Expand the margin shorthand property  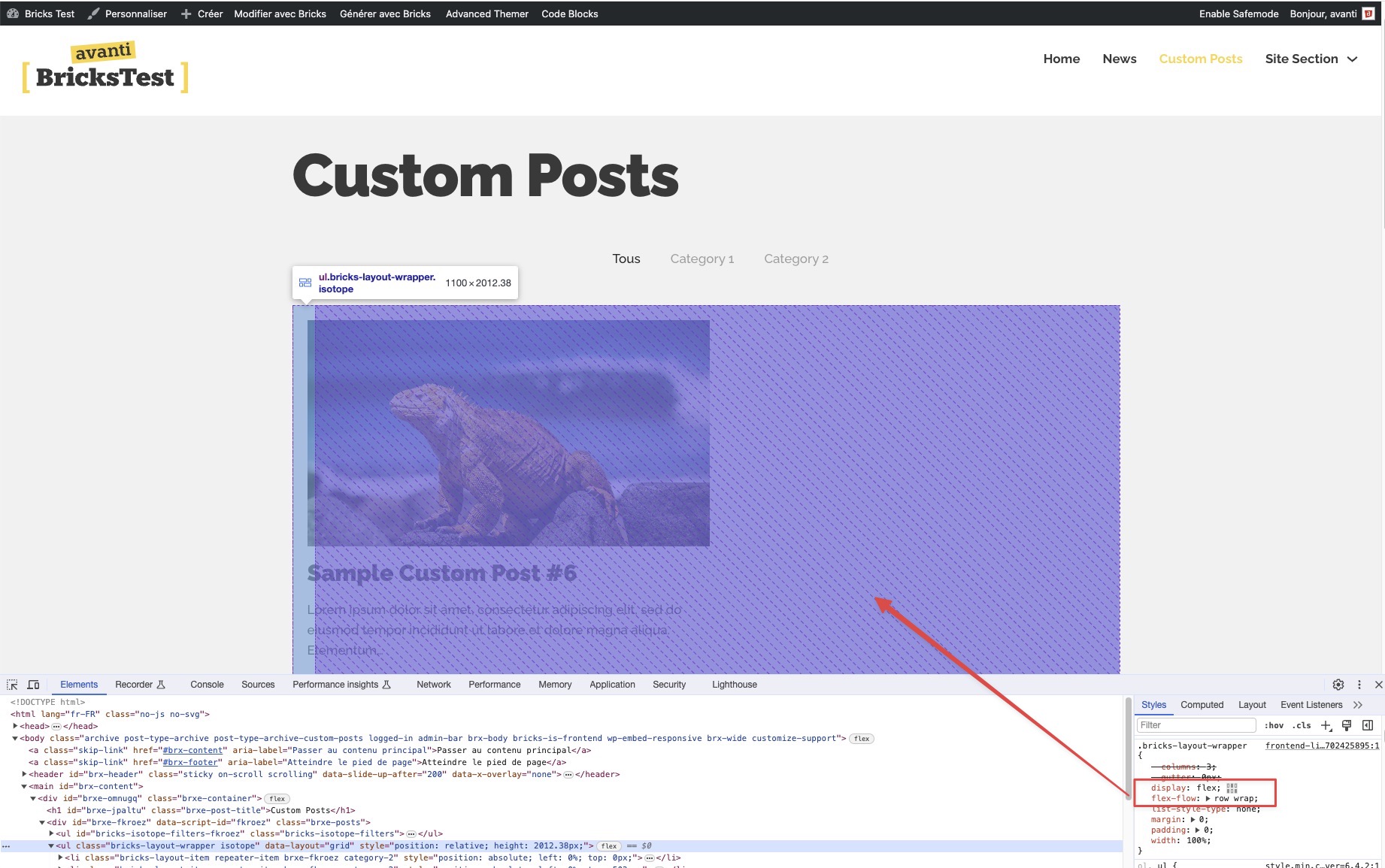coord(1193,819)
